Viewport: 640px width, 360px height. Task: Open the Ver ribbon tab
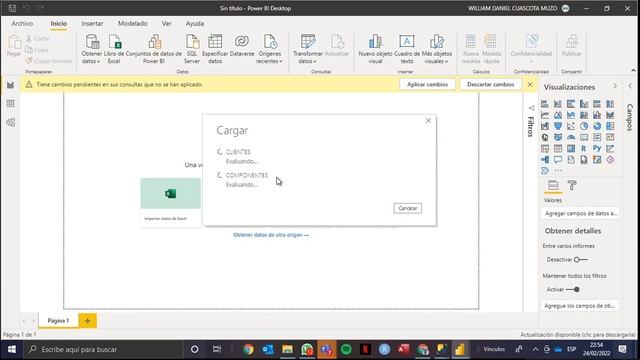[167, 24]
